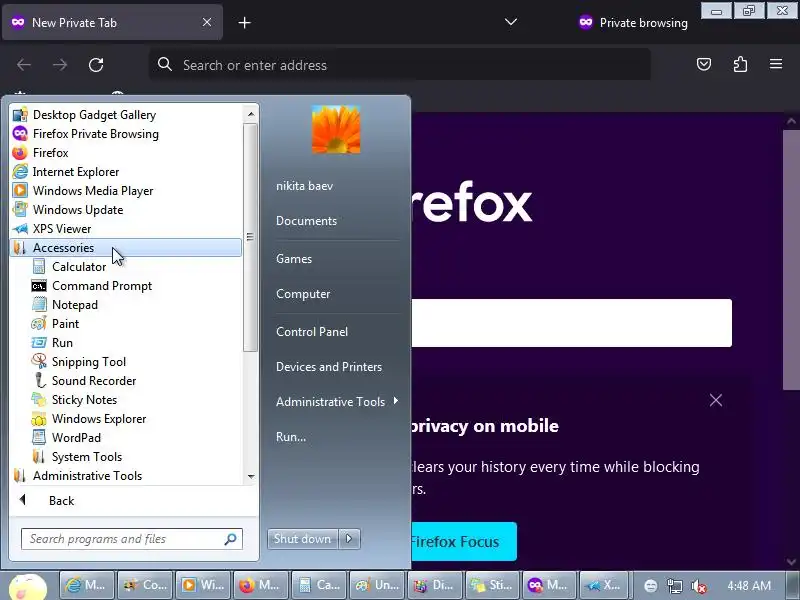This screenshot has height=600, width=800.
Task: Click the Firefox page search box
Action: pos(571,323)
